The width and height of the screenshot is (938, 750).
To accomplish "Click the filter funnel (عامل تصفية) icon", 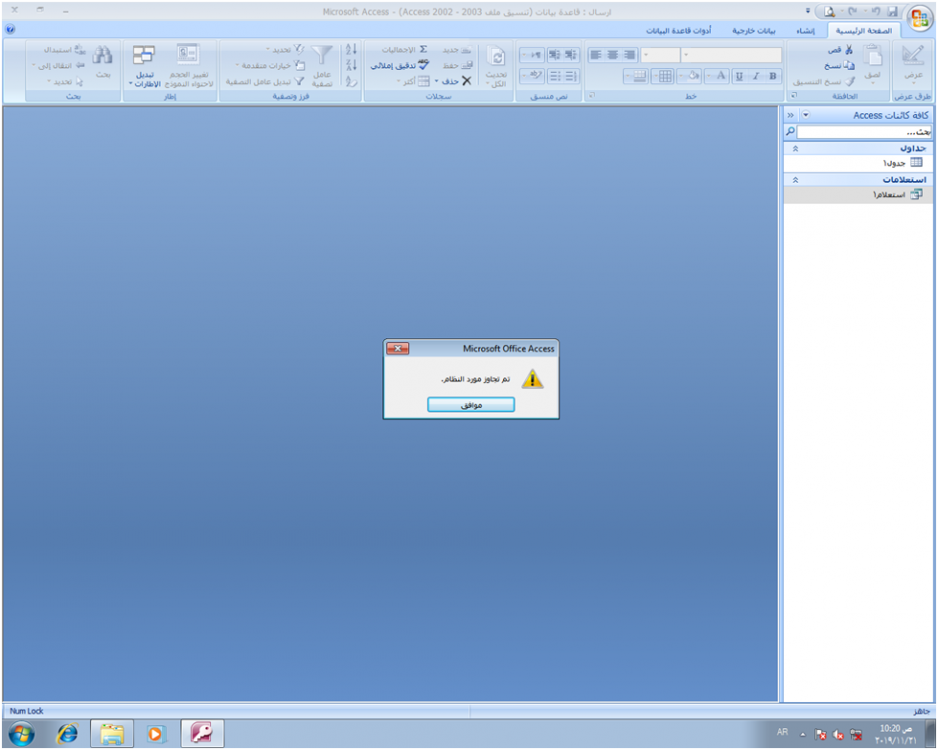I will pyautogui.click(x=322, y=56).
